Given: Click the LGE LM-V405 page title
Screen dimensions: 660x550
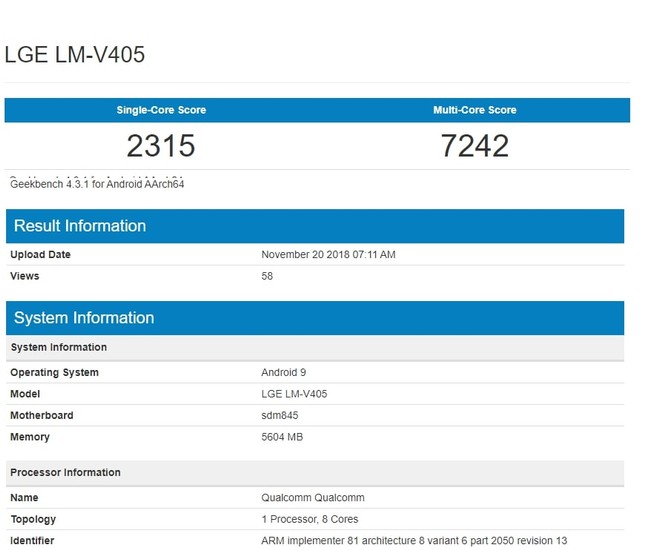Looking at the screenshot, I should [x=75, y=55].
